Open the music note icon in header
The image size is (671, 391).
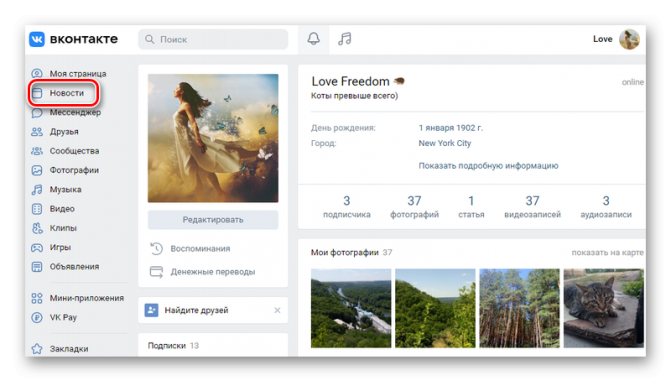[x=344, y=39]
